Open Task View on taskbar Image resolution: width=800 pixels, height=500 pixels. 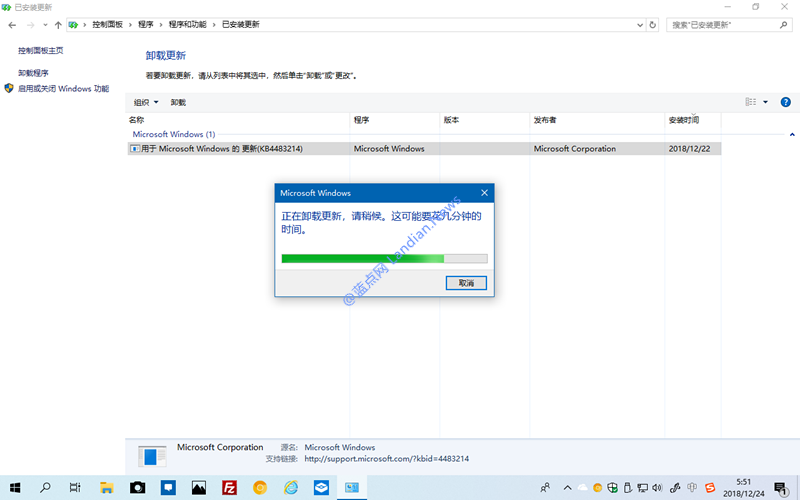point(75,488)
